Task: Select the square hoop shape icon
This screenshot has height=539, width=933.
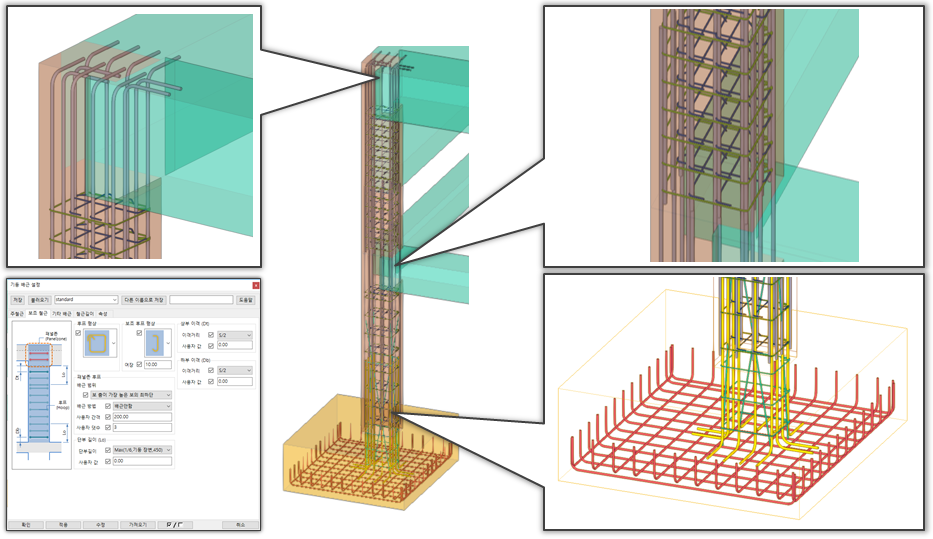Action: pyautogui.click(x=97, y=344)
